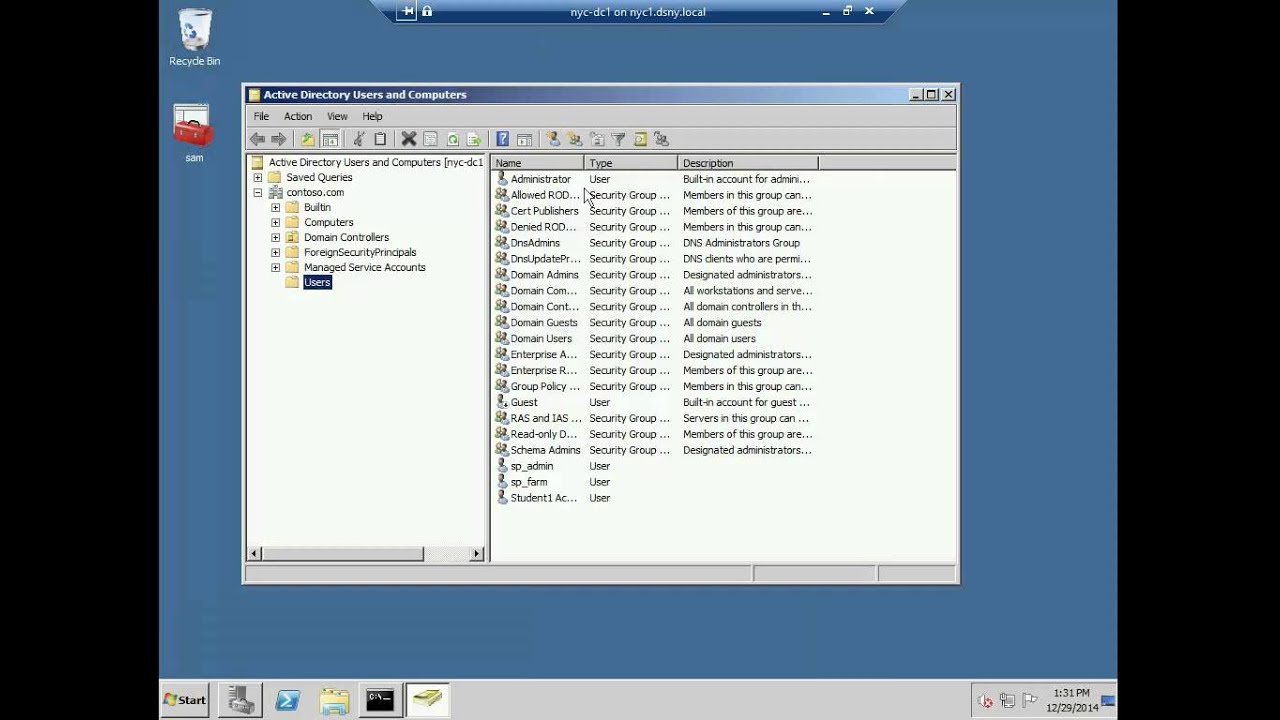Viewport: 1280px width, 720px height.
Task: Click the Forward arrow in the toolbar
Action: pos(279,139)
